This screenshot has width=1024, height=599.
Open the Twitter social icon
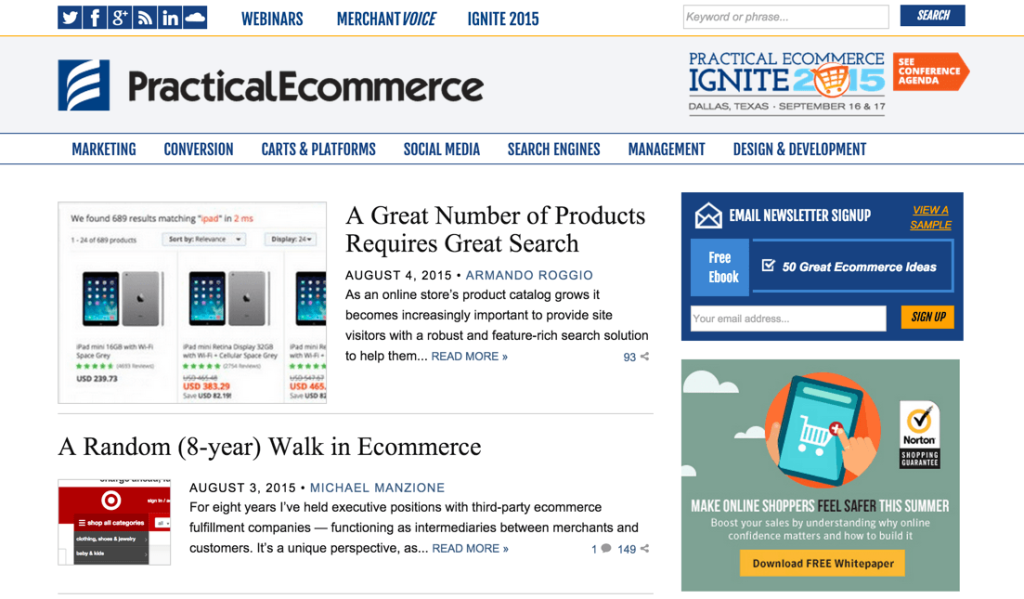tap(69, 16)
